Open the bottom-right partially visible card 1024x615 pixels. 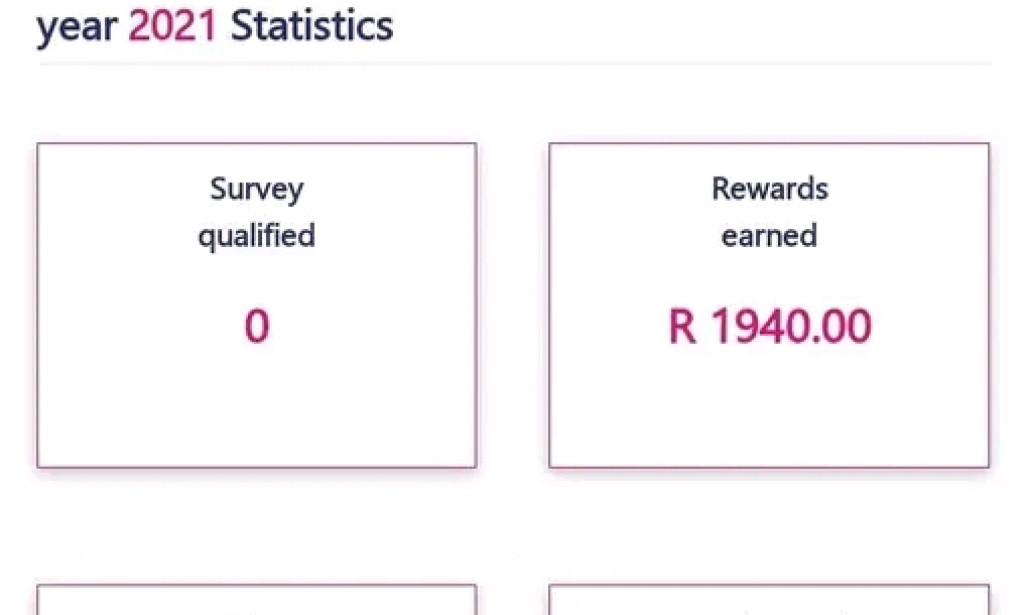coord(768,600)
